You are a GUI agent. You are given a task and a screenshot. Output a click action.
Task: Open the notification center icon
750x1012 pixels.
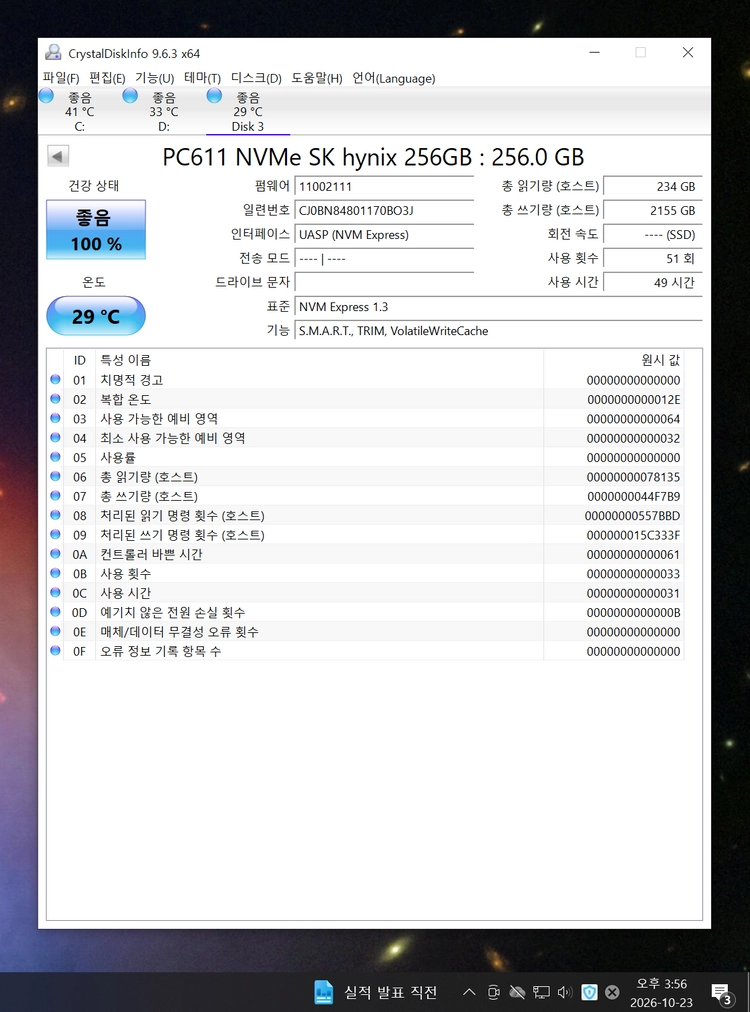[722, 994]
